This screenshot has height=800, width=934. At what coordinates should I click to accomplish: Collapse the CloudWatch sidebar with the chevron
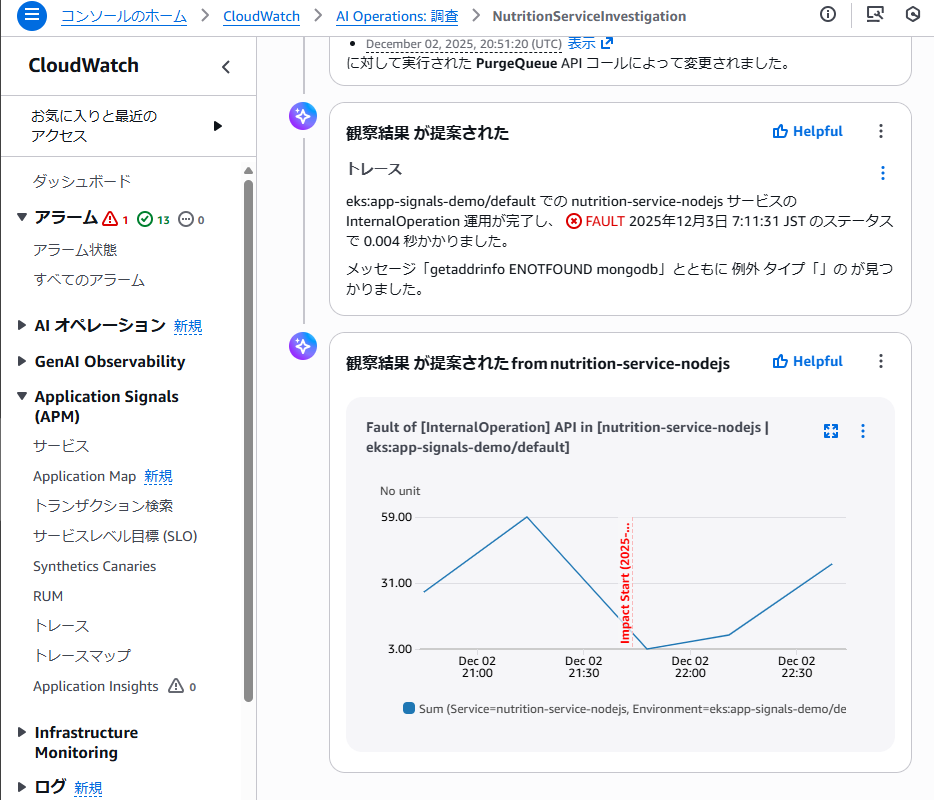pos(226,67)
